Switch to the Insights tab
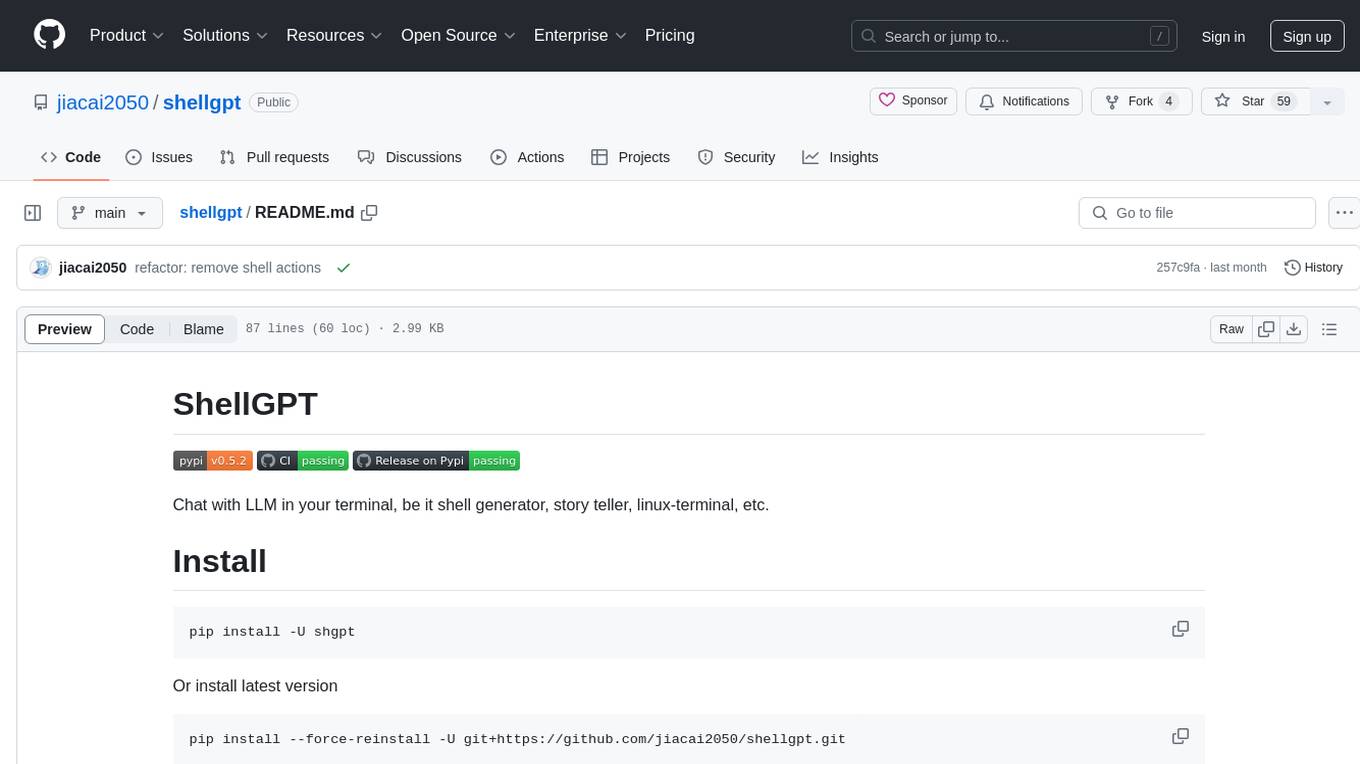 [840, 157]
